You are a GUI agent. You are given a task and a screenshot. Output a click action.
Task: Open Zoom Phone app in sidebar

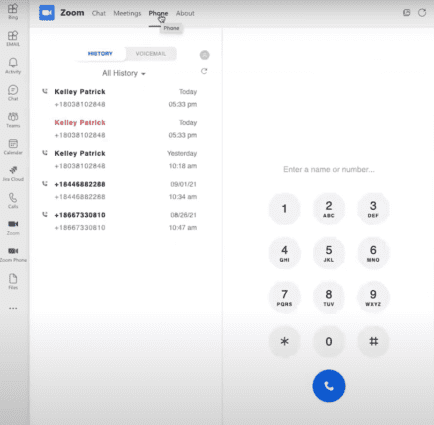pos(13,255)
